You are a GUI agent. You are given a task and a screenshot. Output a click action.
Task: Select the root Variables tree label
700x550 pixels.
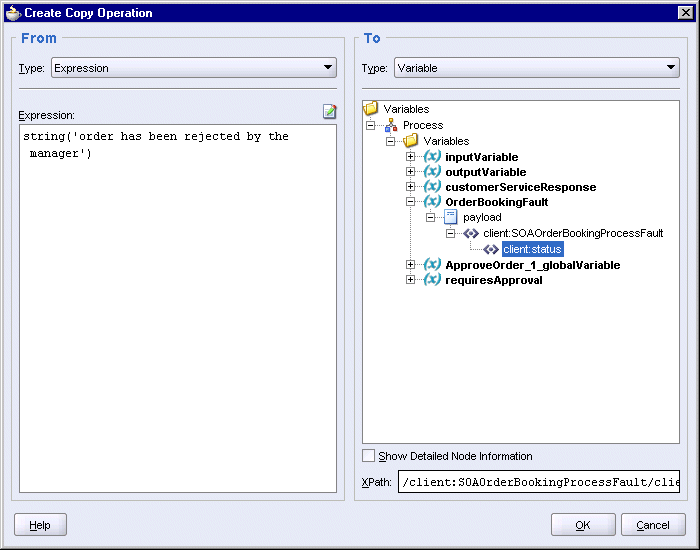[406, 109]
